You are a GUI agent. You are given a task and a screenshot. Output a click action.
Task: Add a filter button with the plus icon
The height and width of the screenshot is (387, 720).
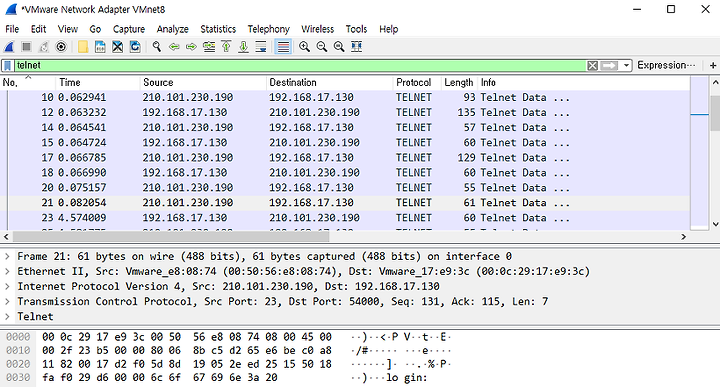pos(713,66)
